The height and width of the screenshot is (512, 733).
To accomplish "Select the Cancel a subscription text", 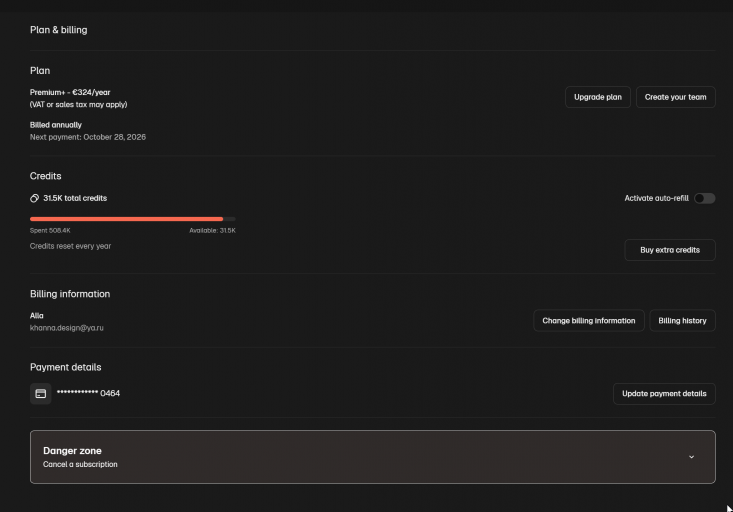I will pyautogui.click(x=80, y=464).
